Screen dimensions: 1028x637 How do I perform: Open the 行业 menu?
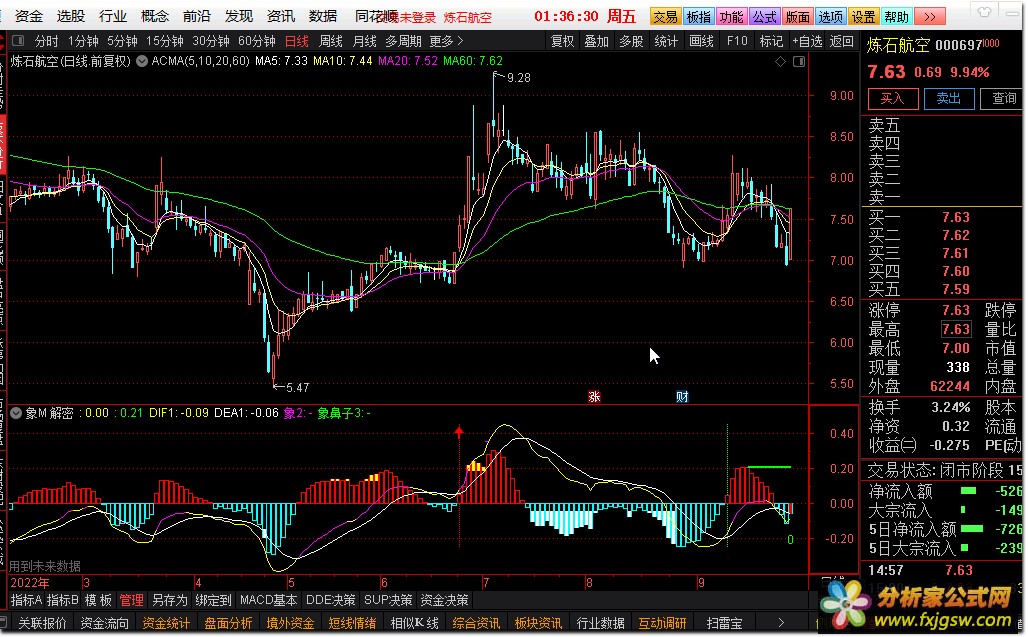tap(113, 16)
